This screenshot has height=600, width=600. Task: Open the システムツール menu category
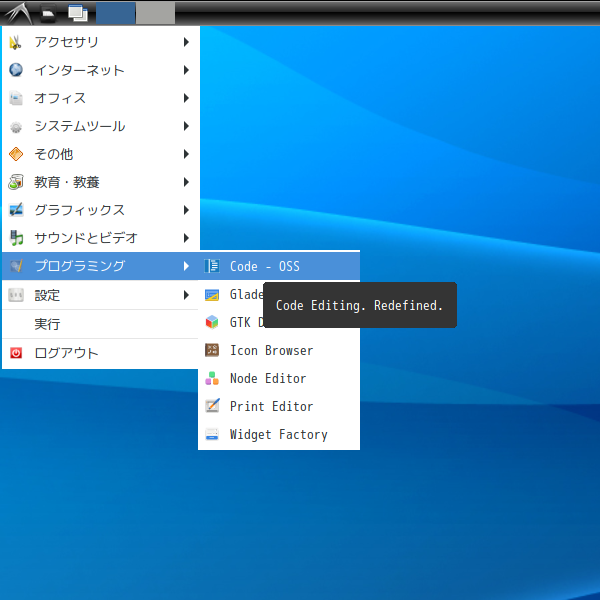tap(79, 126)
